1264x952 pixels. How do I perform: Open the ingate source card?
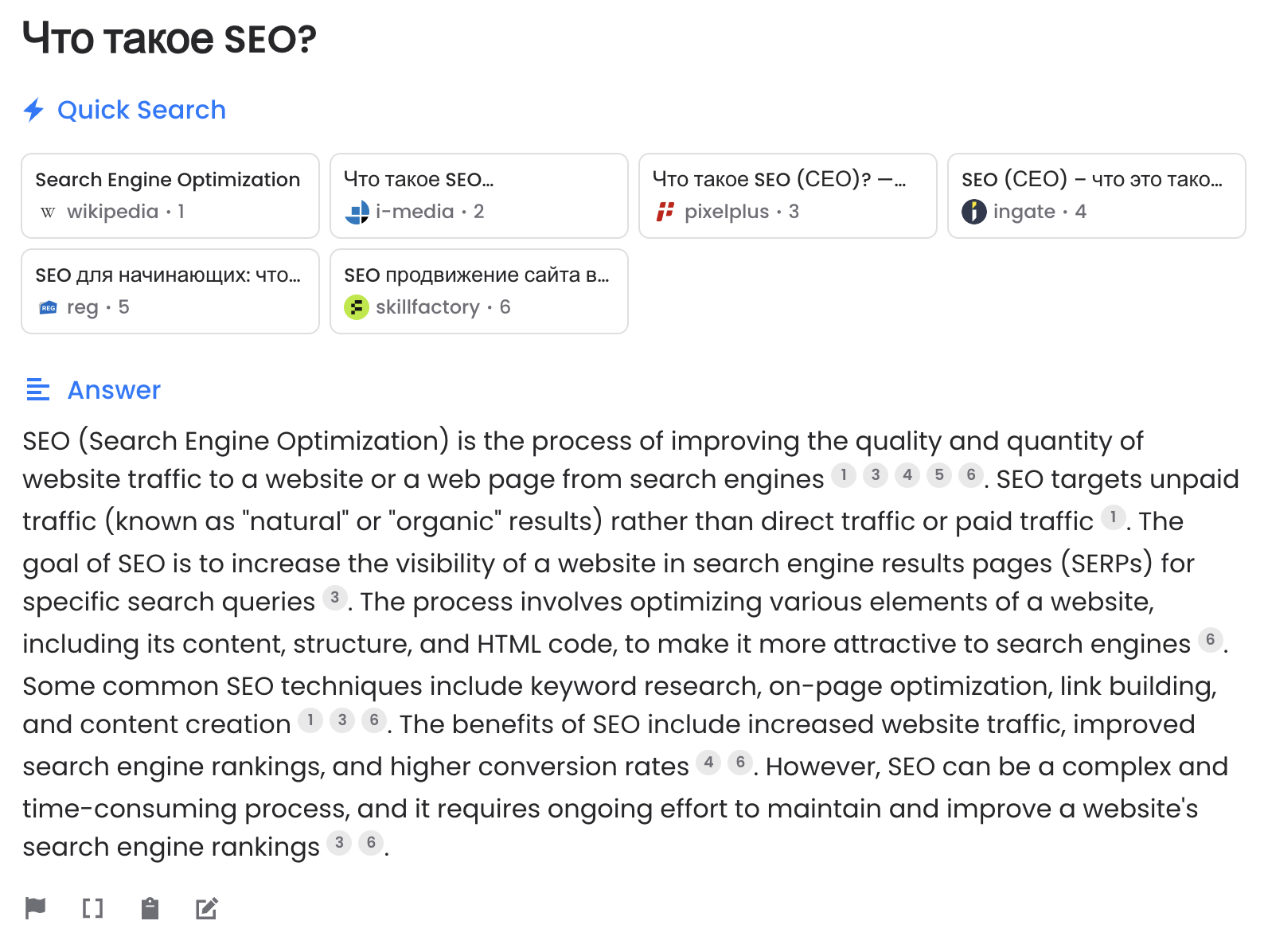1097,196
